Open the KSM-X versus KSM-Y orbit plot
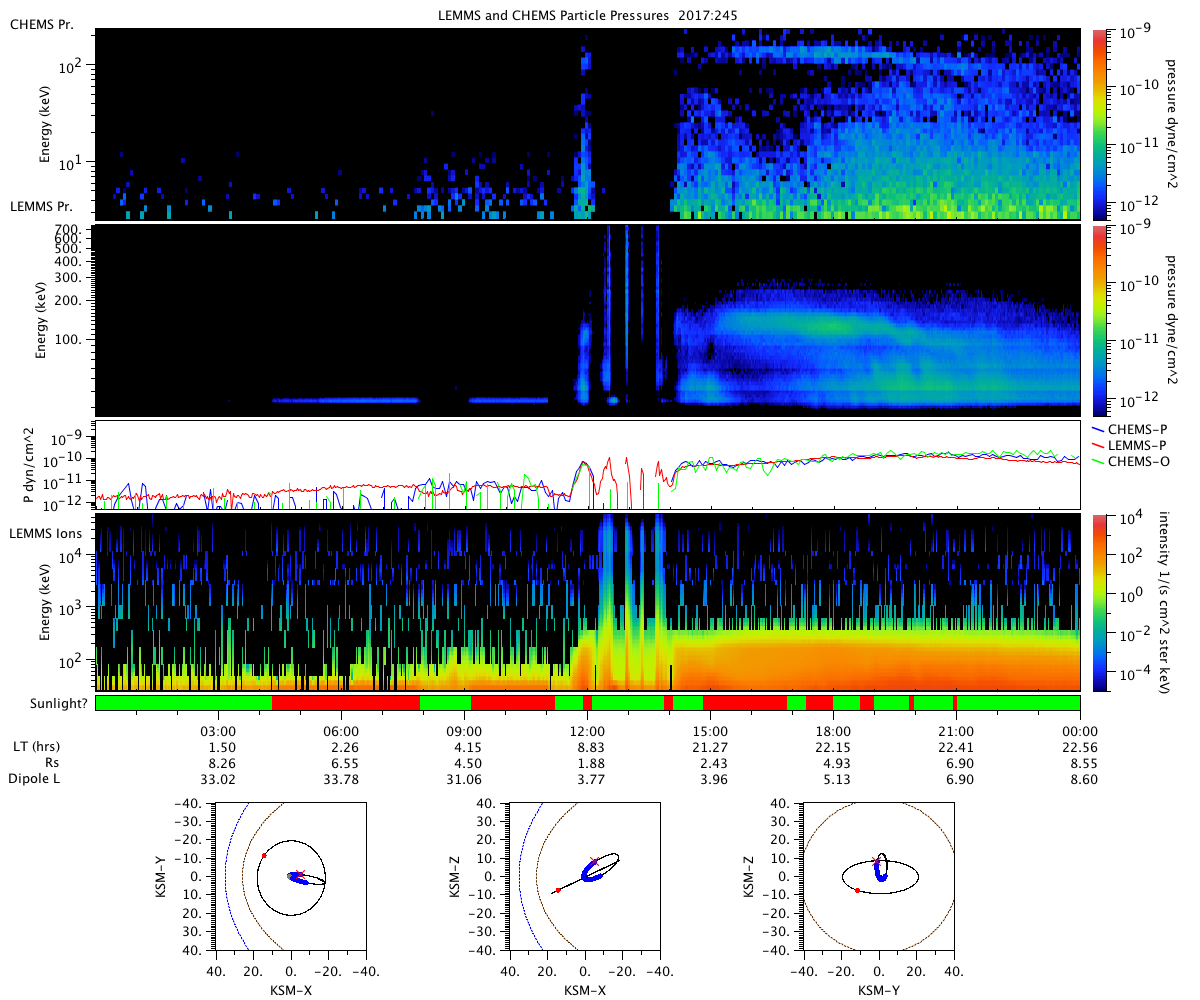The height and width of the screenshot is (1000, 1200). (x=291, y=877)
